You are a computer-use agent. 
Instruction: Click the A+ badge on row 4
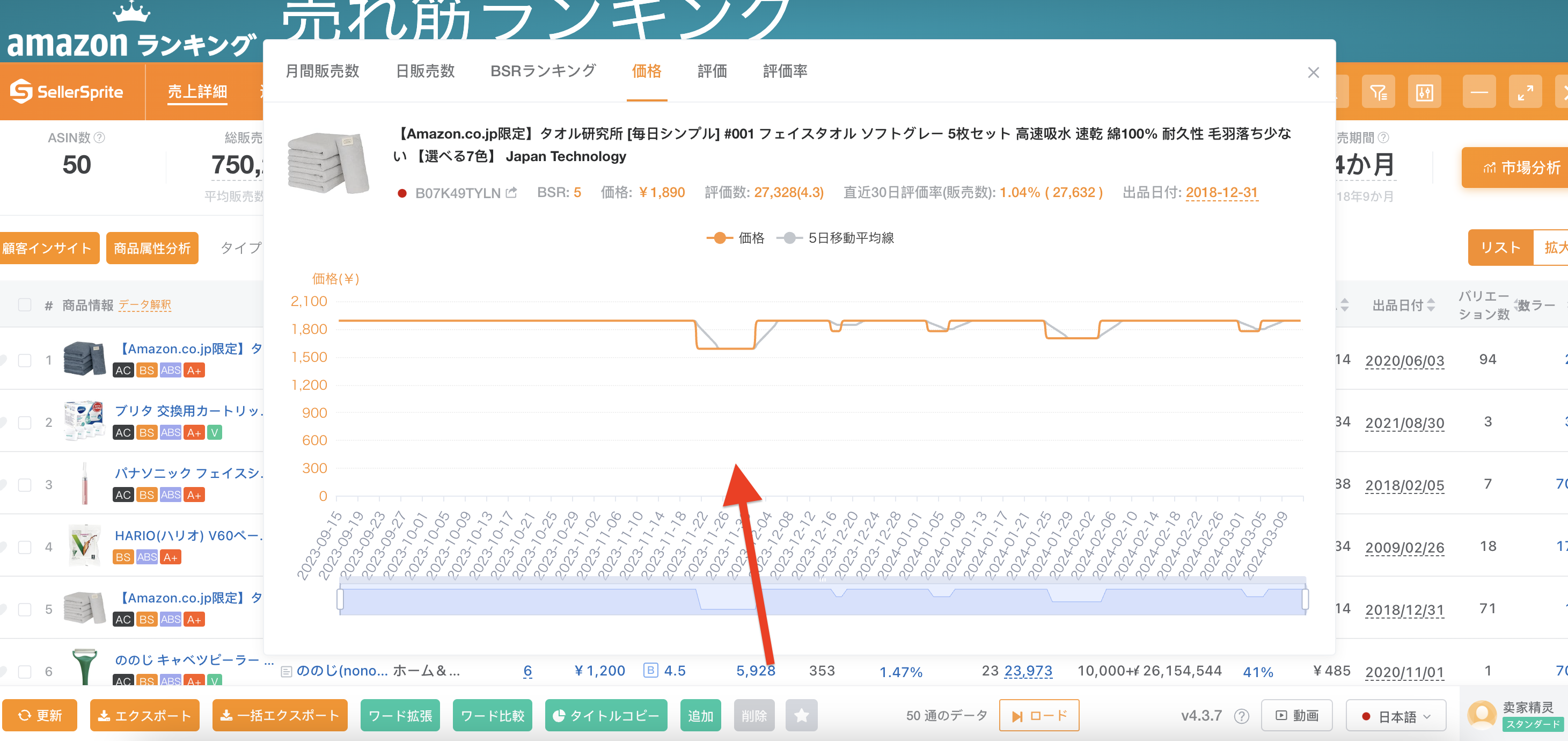pyautogui.click(x=171, y=557)
